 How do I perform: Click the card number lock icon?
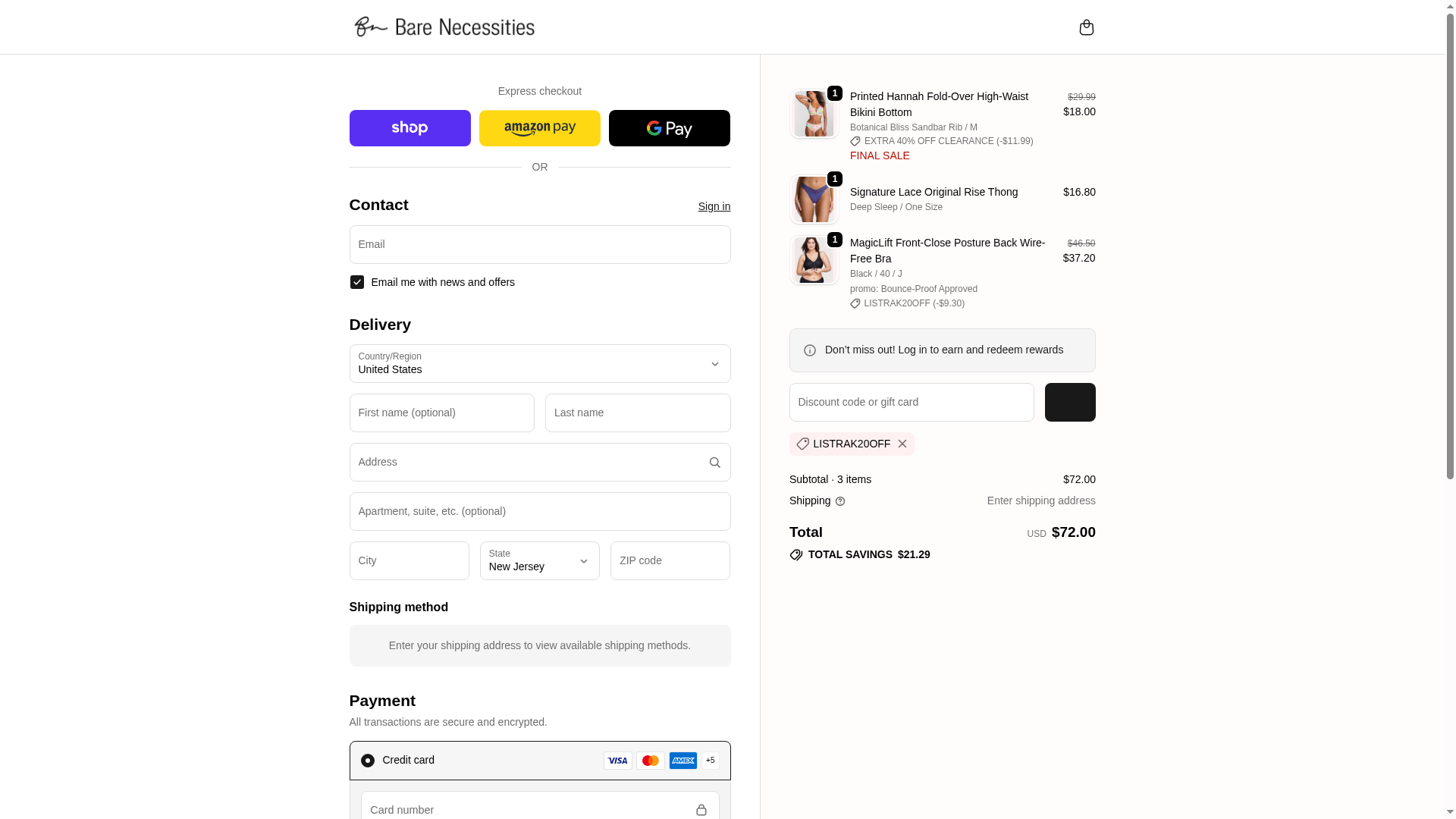(x=701, y=810)
